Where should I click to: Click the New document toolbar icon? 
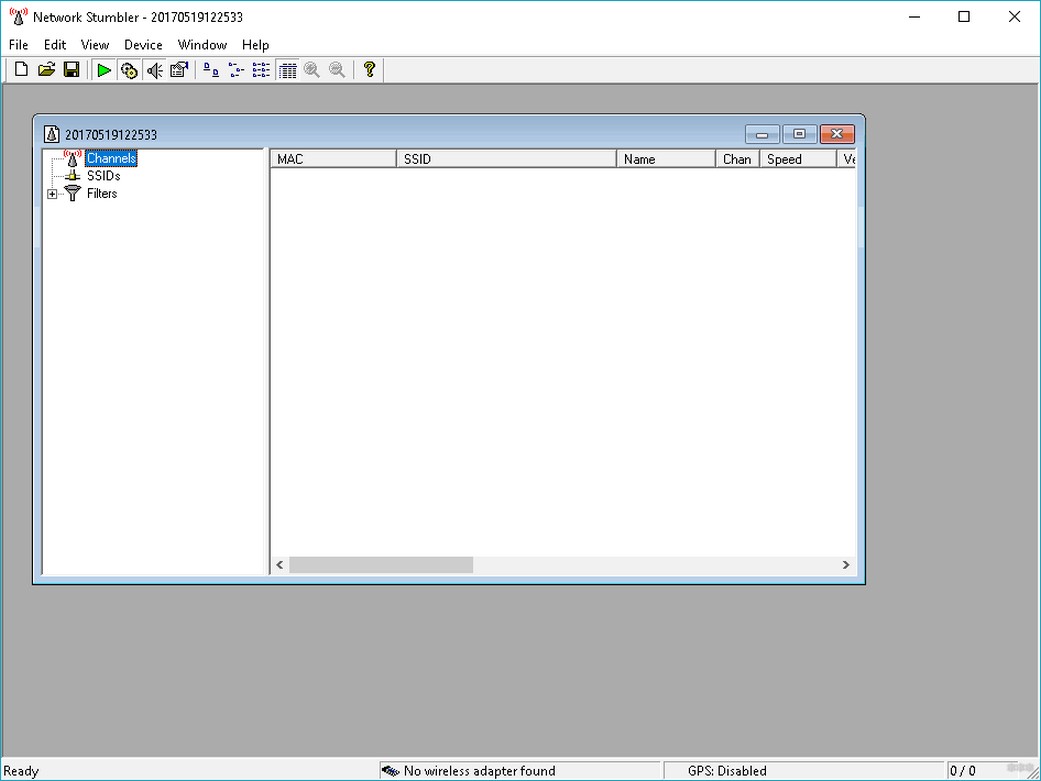21,70
